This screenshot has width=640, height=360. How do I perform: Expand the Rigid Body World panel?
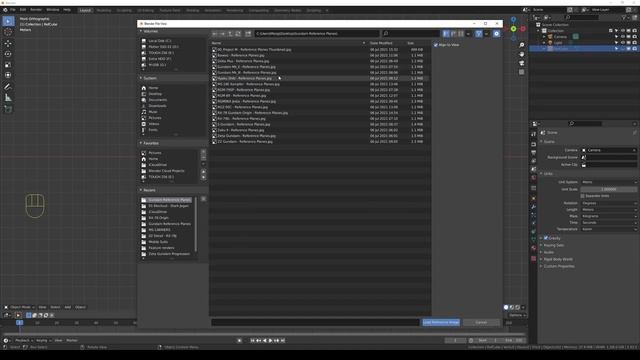[558, 259]
